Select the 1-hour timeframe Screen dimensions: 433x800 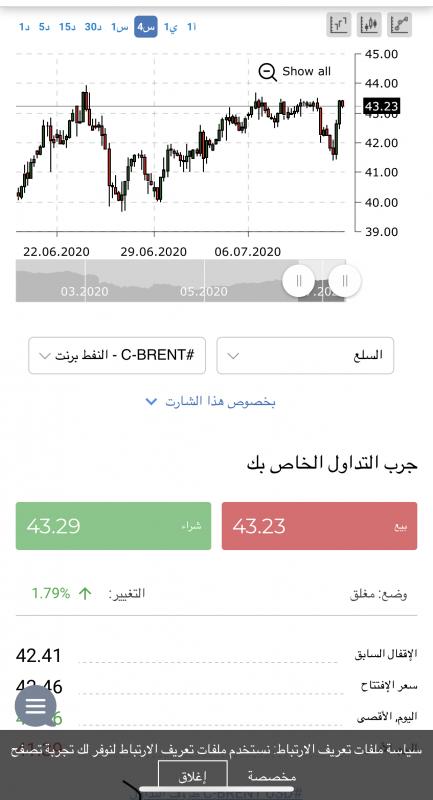pos(120,27)
